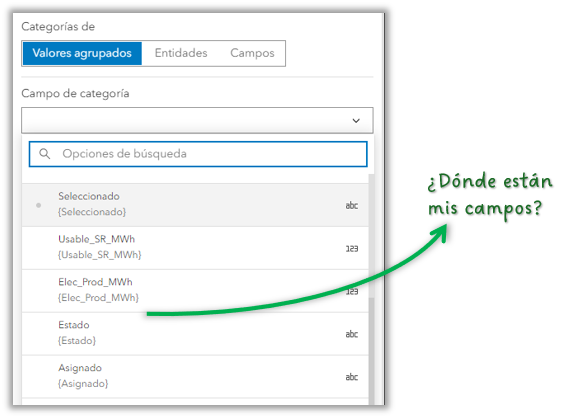This screenshot has width=564, height=418.
Task: Switch to the Entidades tab
Action: [x=181, y=53]
